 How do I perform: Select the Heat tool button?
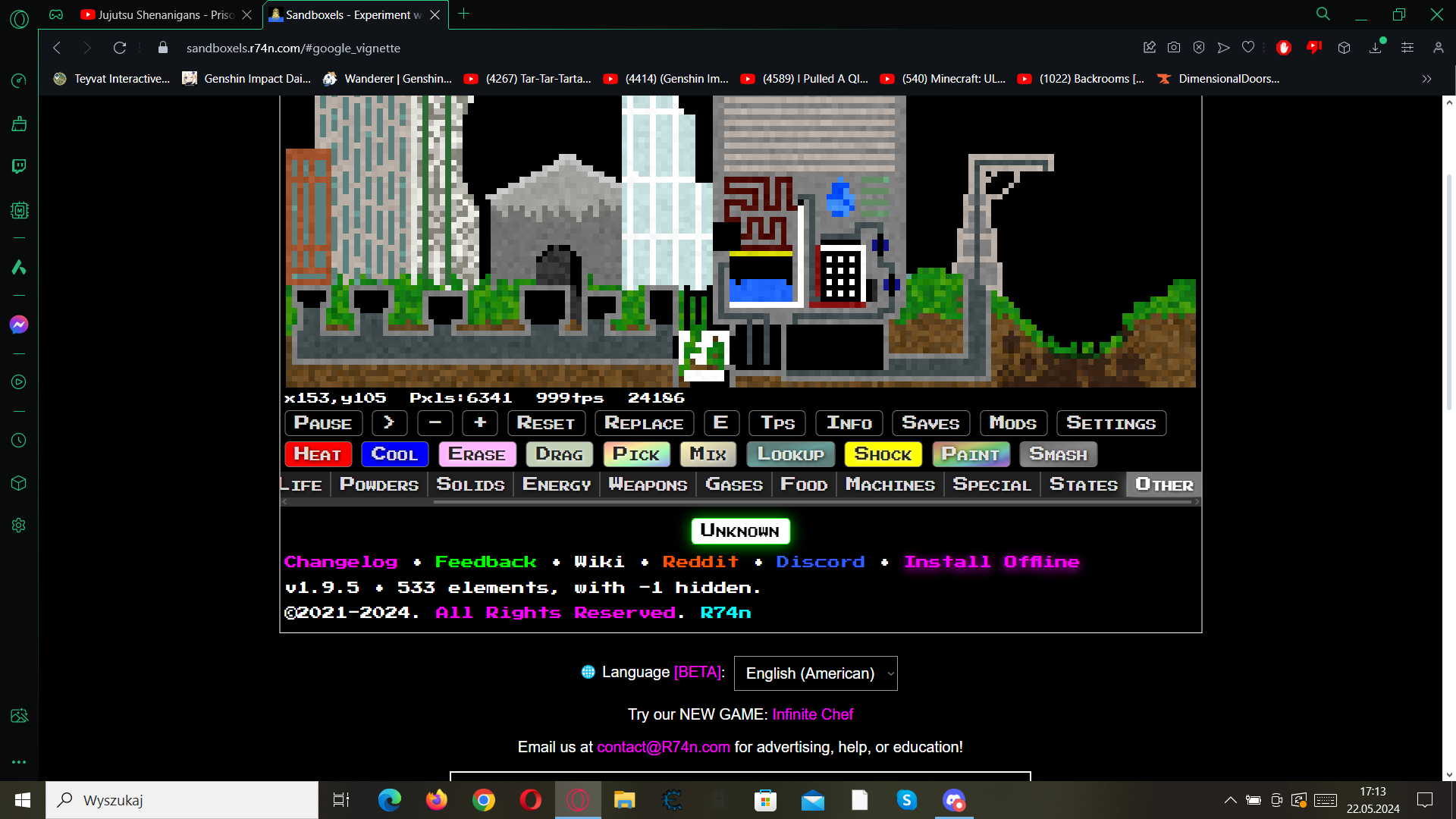tap(318, 454)
